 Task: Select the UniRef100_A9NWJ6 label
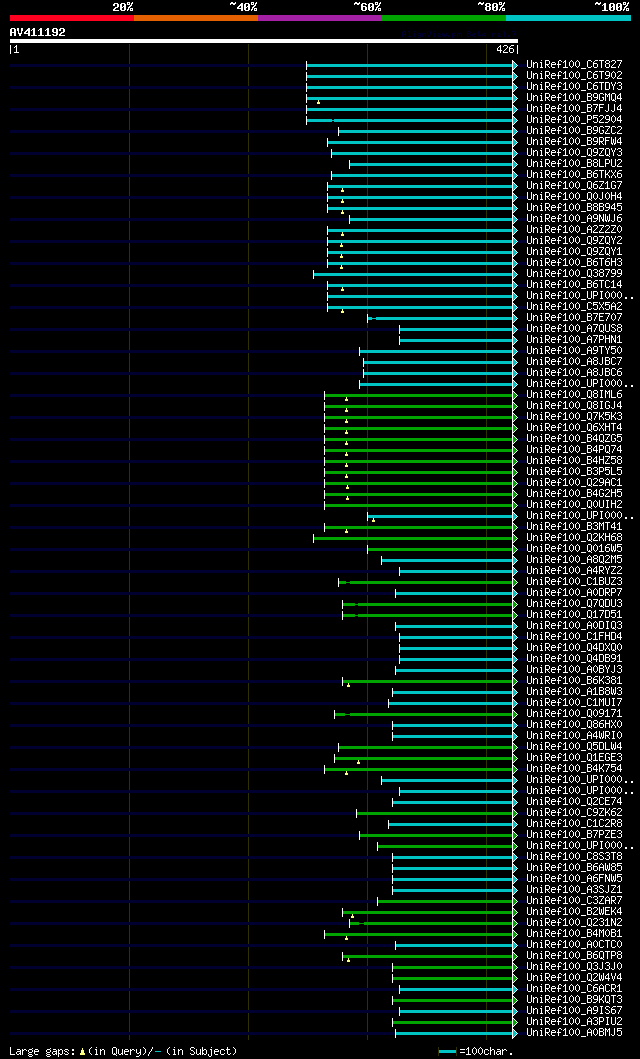click(575, 219)
